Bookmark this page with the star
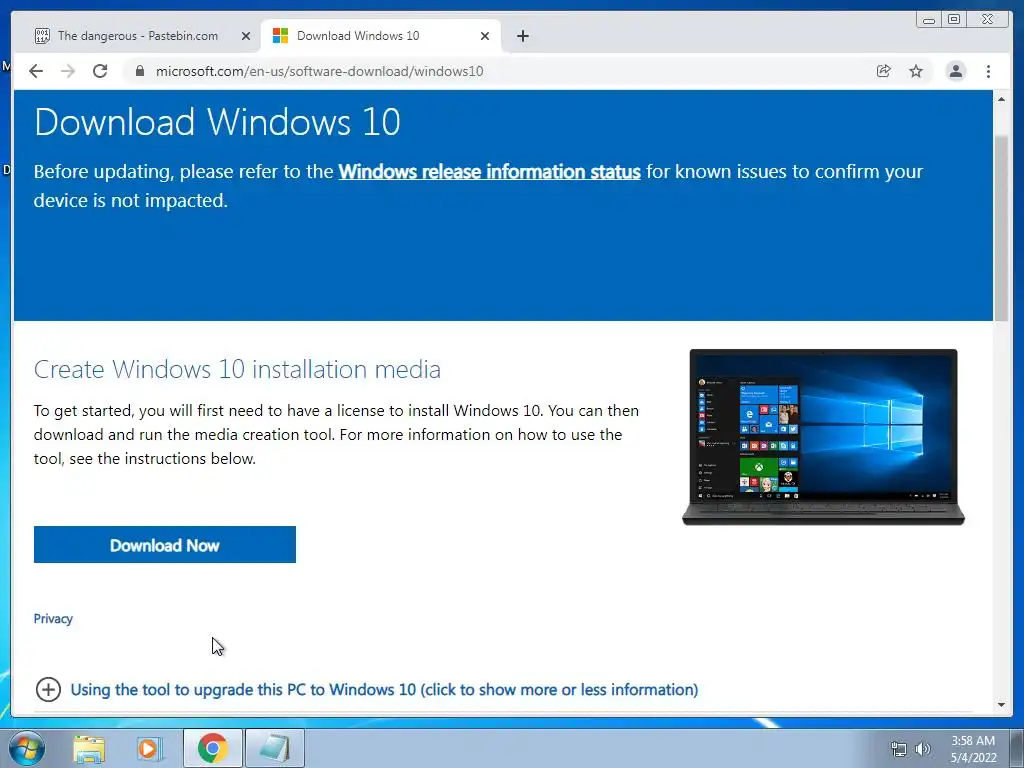Viewport: 1024px width, 768px height. (x=916, y=71)
